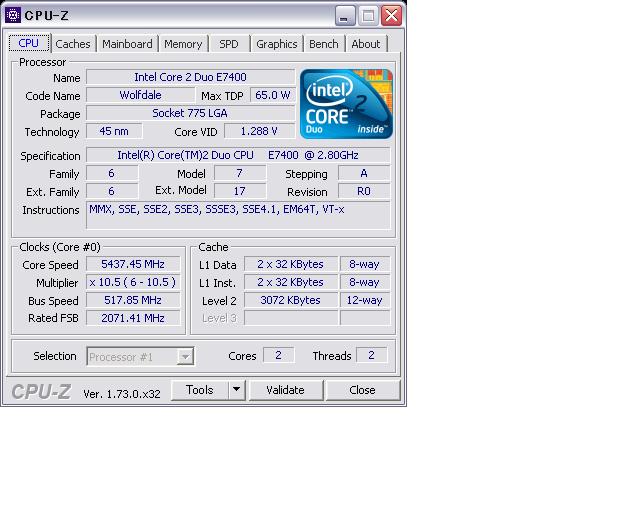Click the L1 Data 2 x 32 KBytes value
Screen dimensions: 640x512
coord(291,264)
